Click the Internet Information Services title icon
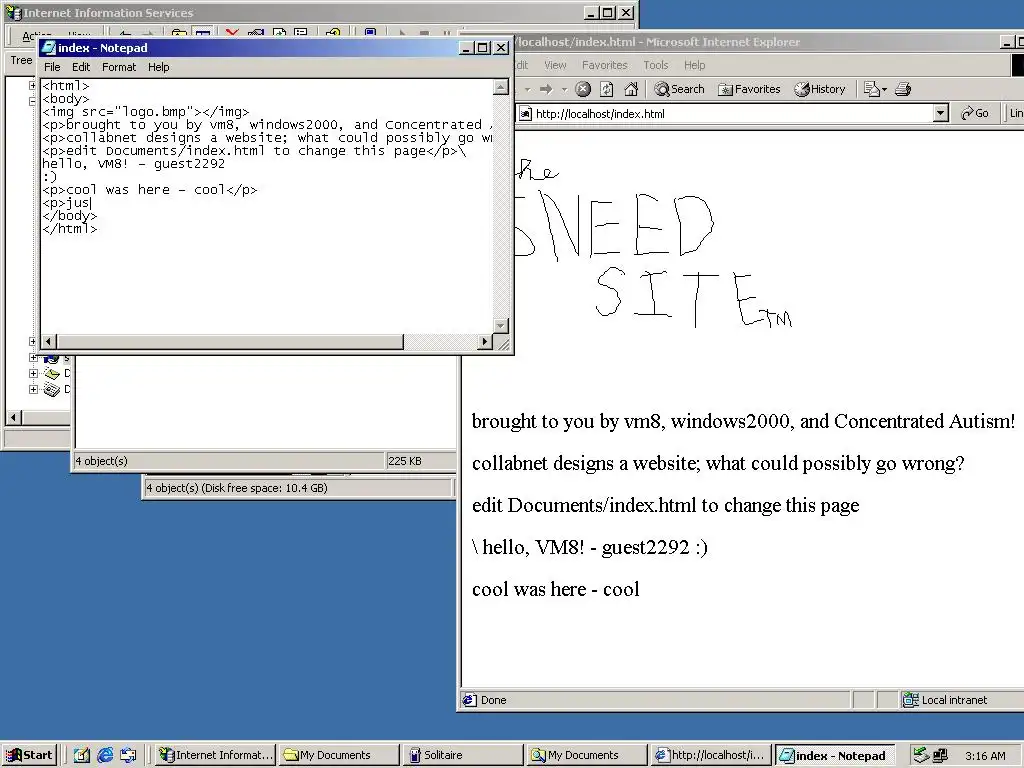 (13, 12)
